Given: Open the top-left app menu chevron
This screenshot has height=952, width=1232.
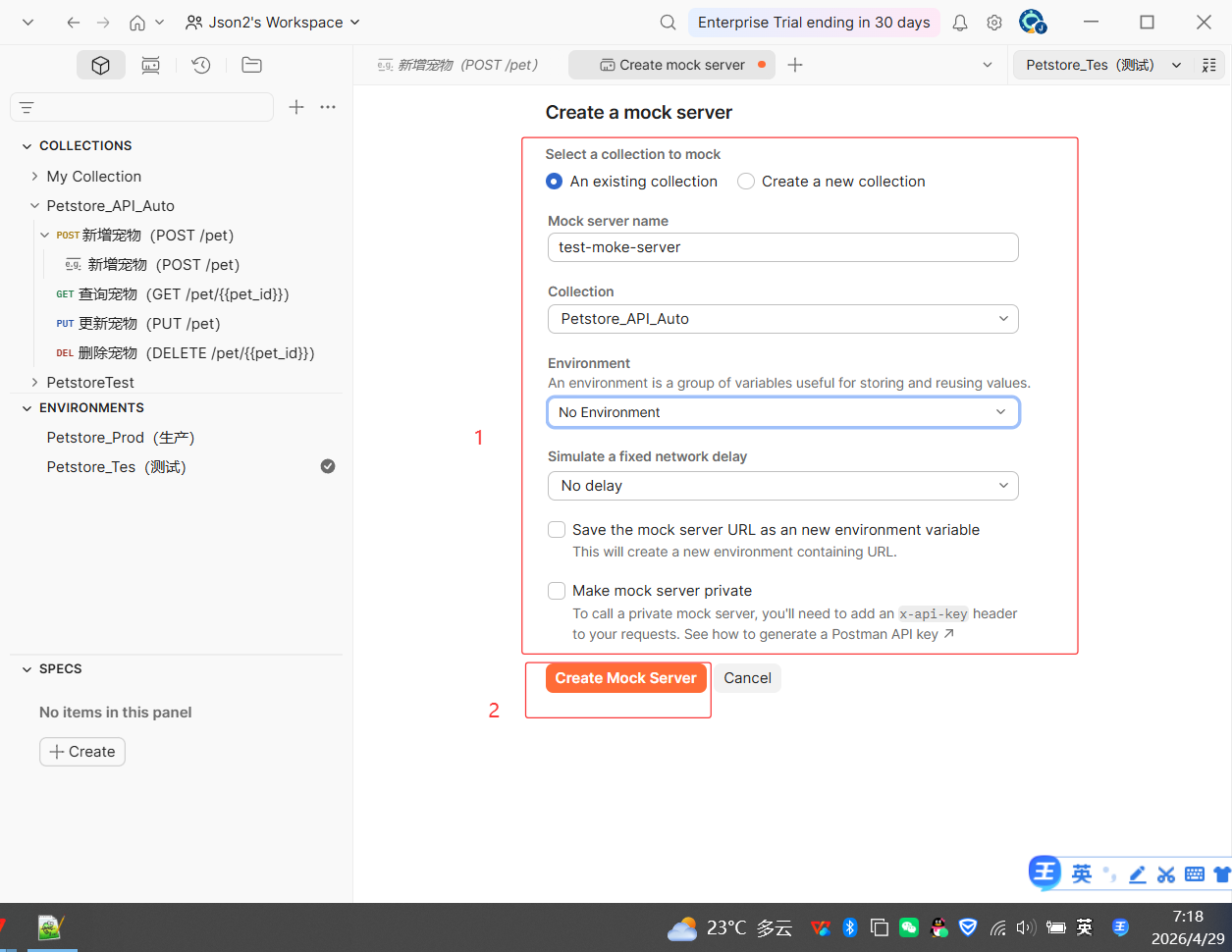Looking at the screenshot, I should pos(27,23).
